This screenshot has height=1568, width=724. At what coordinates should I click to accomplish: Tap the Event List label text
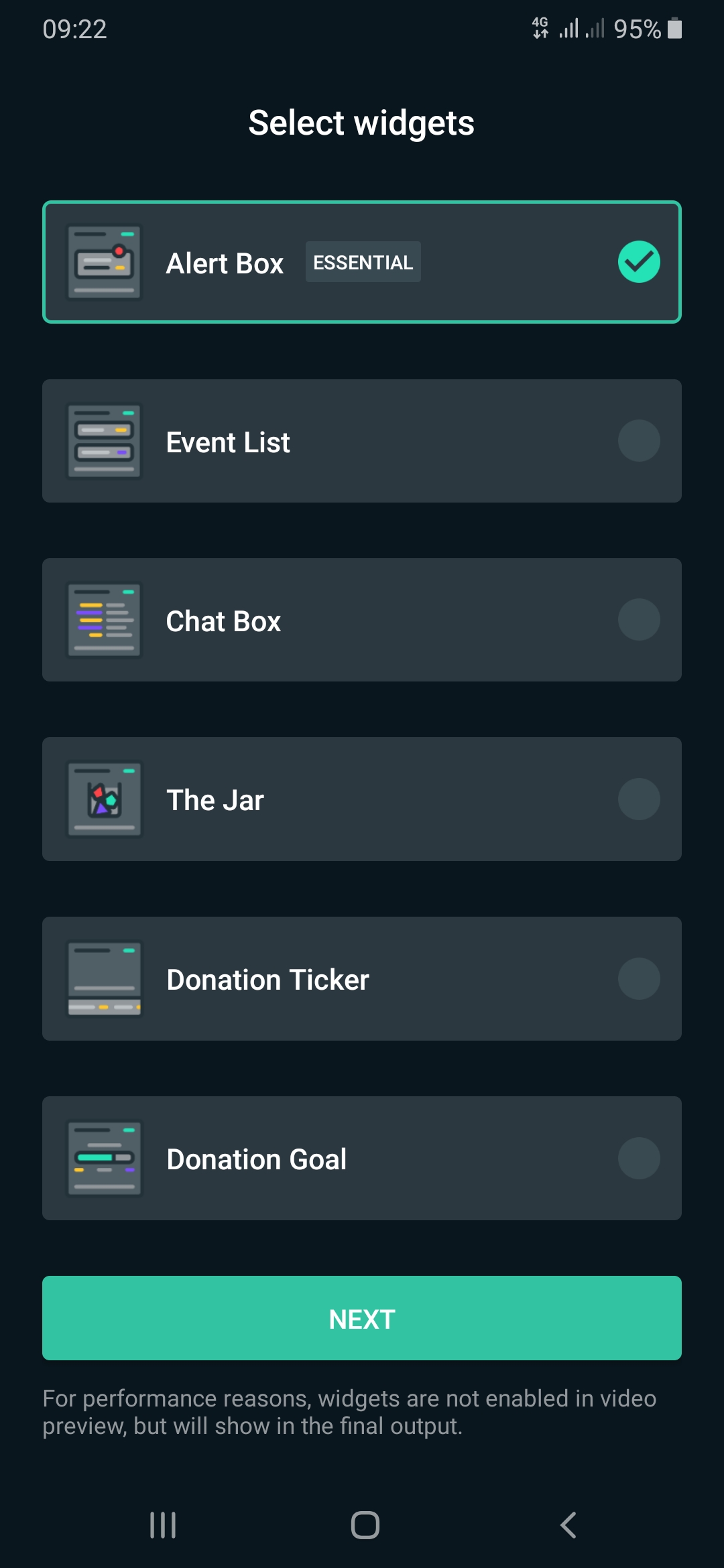tap(228, 442)
